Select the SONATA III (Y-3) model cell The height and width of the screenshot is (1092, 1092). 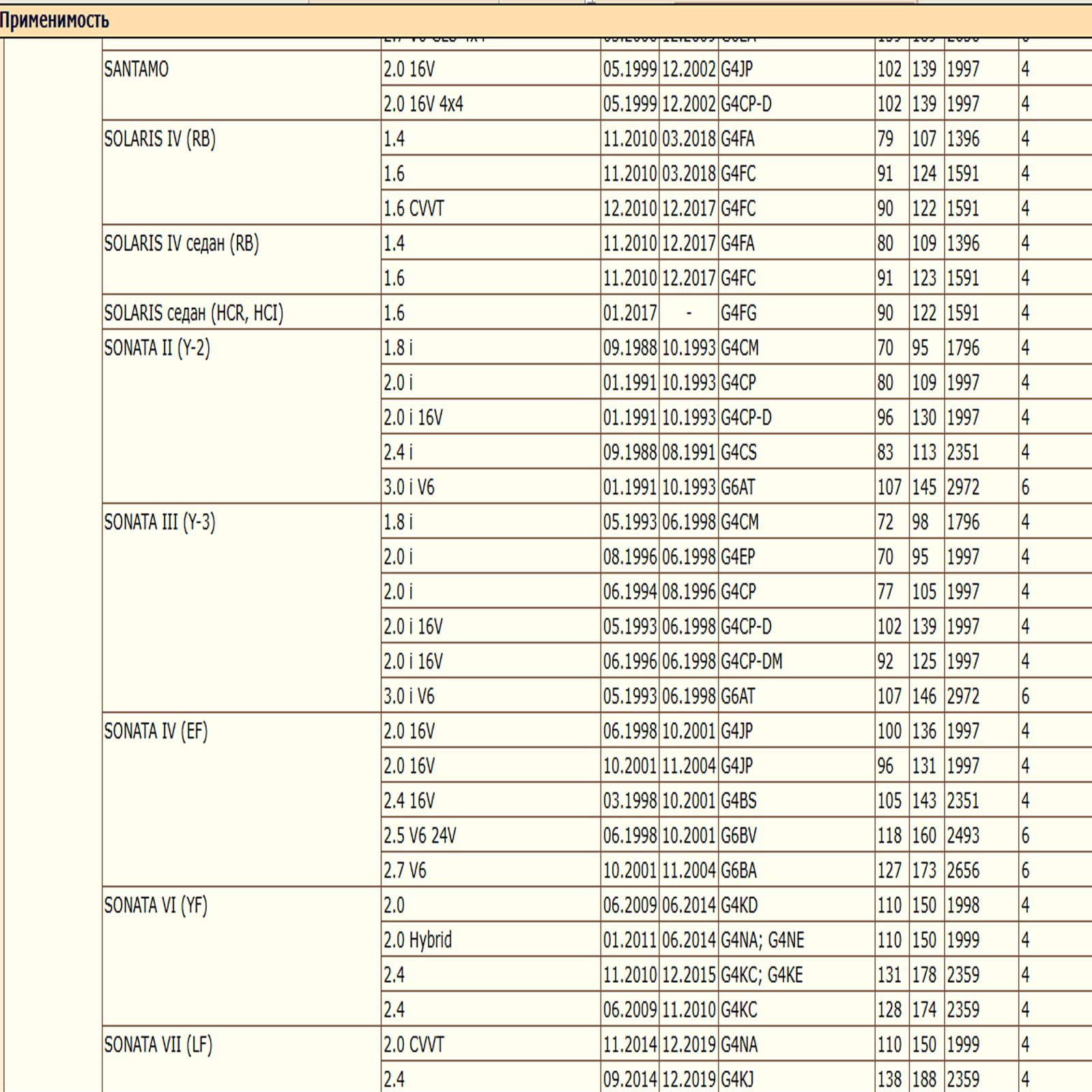tap(160, 522)
